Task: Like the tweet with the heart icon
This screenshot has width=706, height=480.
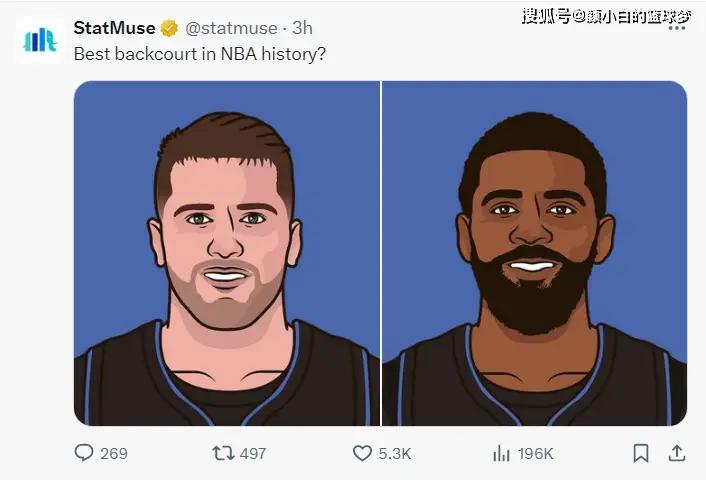Action: [362, 453]
